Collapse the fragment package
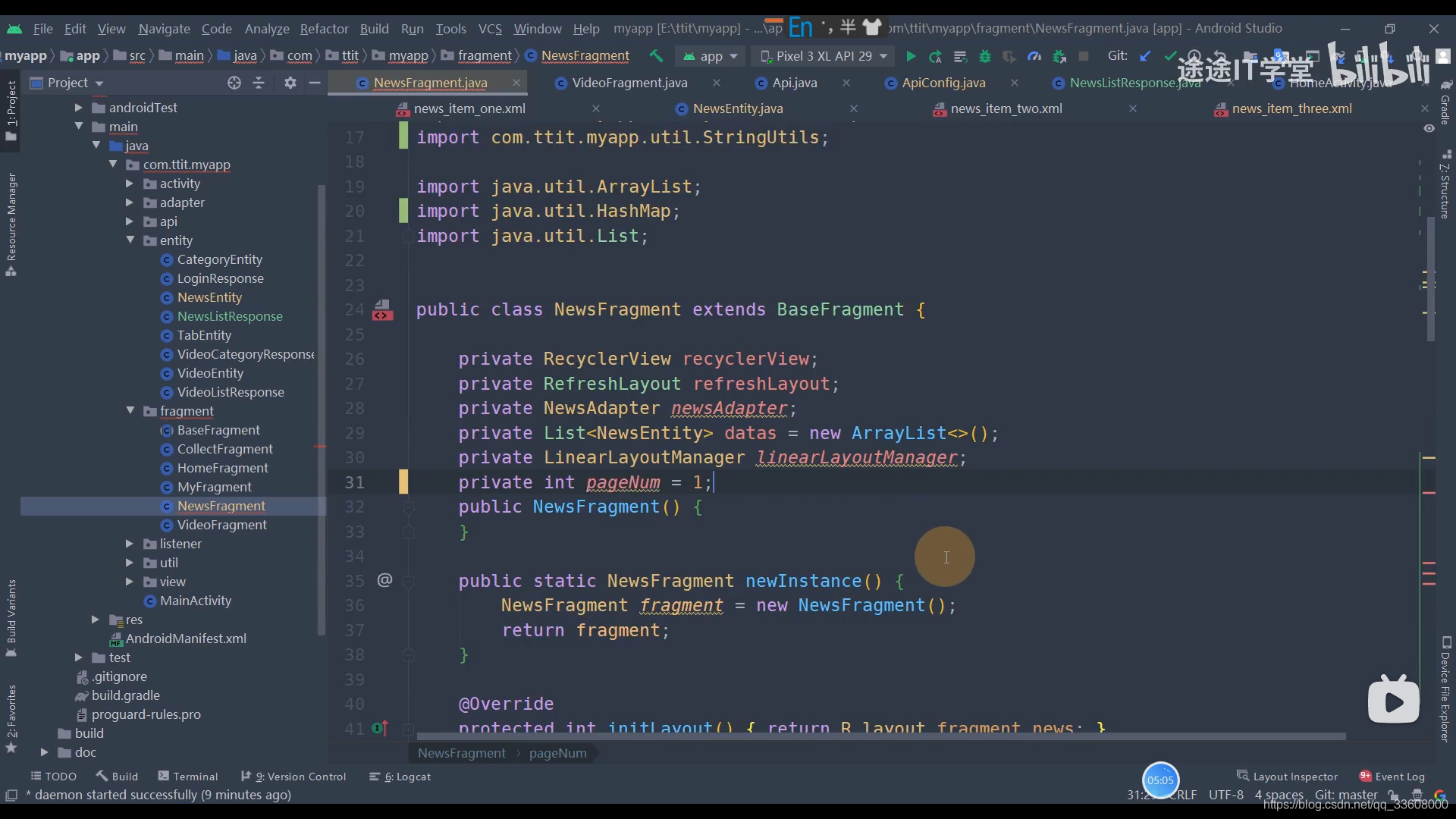This screenshot has width=1456, height=819. point(130,411)
